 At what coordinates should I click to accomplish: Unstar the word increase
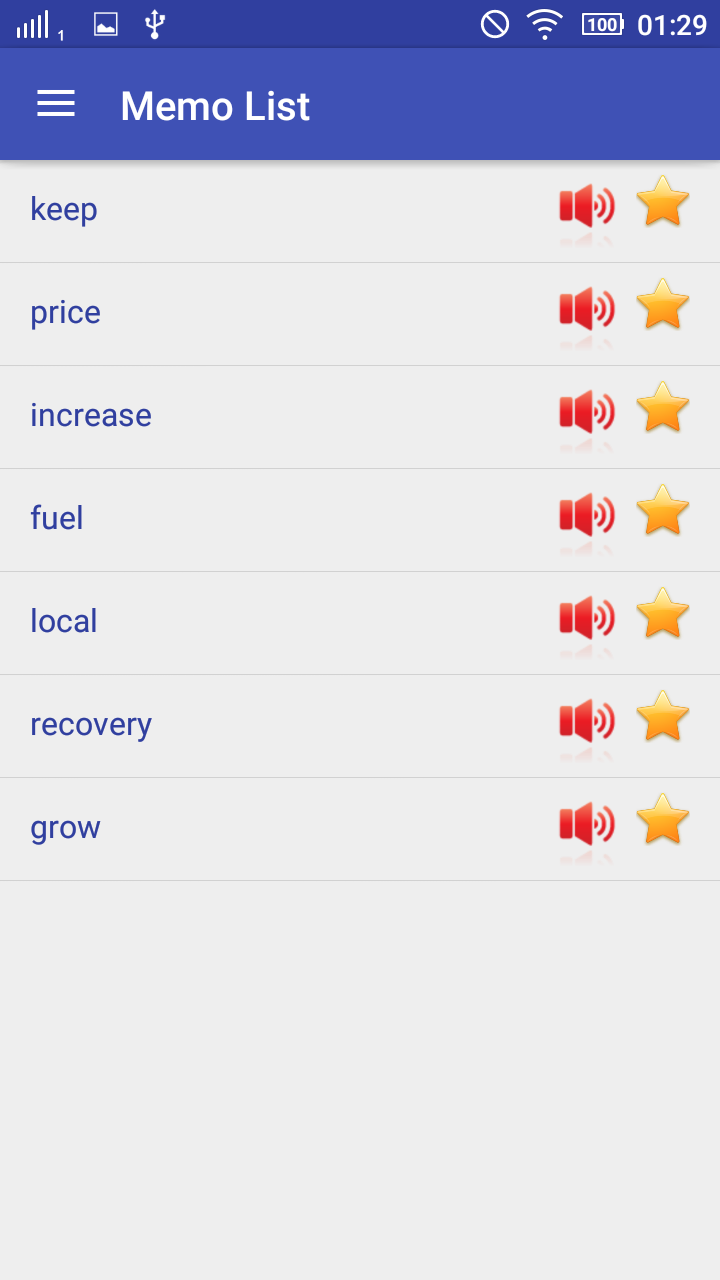(663, 408)
